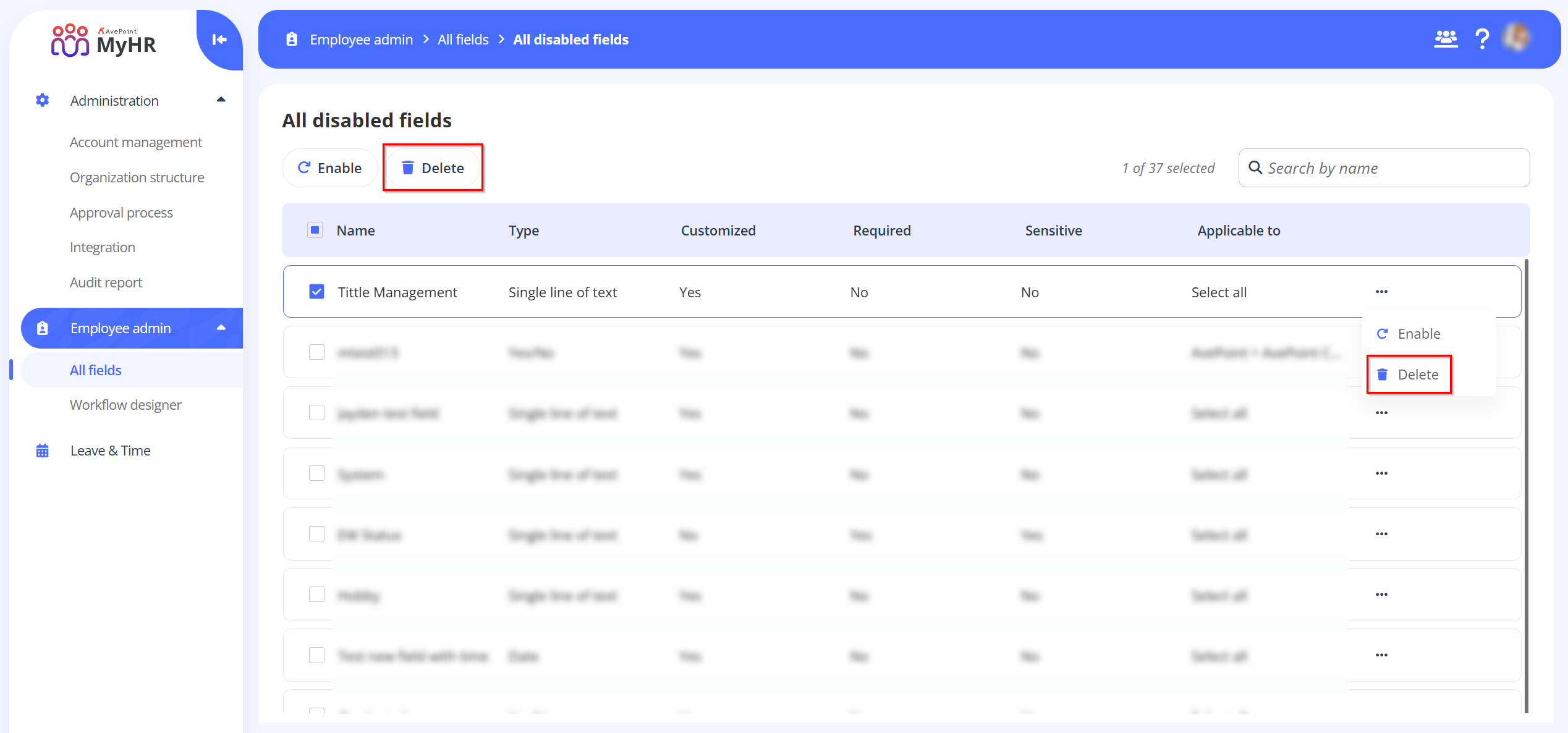Click the 1 of 37 selected label
The width and height of the screenshot is (1568, 733).
[x=1168, y=168]
